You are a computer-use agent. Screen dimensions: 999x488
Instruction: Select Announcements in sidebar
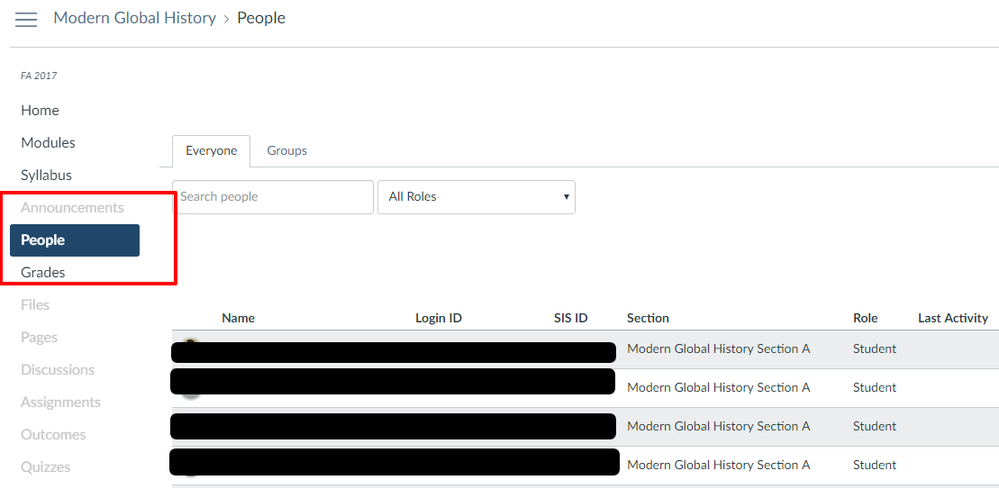72,208
